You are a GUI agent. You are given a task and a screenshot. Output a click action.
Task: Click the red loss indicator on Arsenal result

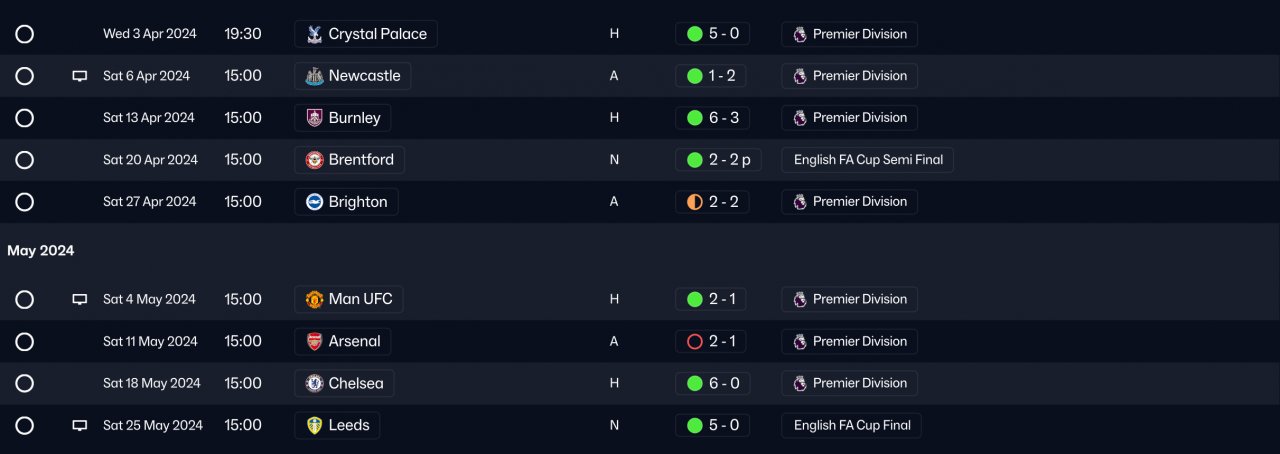pyautogui.click(x=695, y=341)
